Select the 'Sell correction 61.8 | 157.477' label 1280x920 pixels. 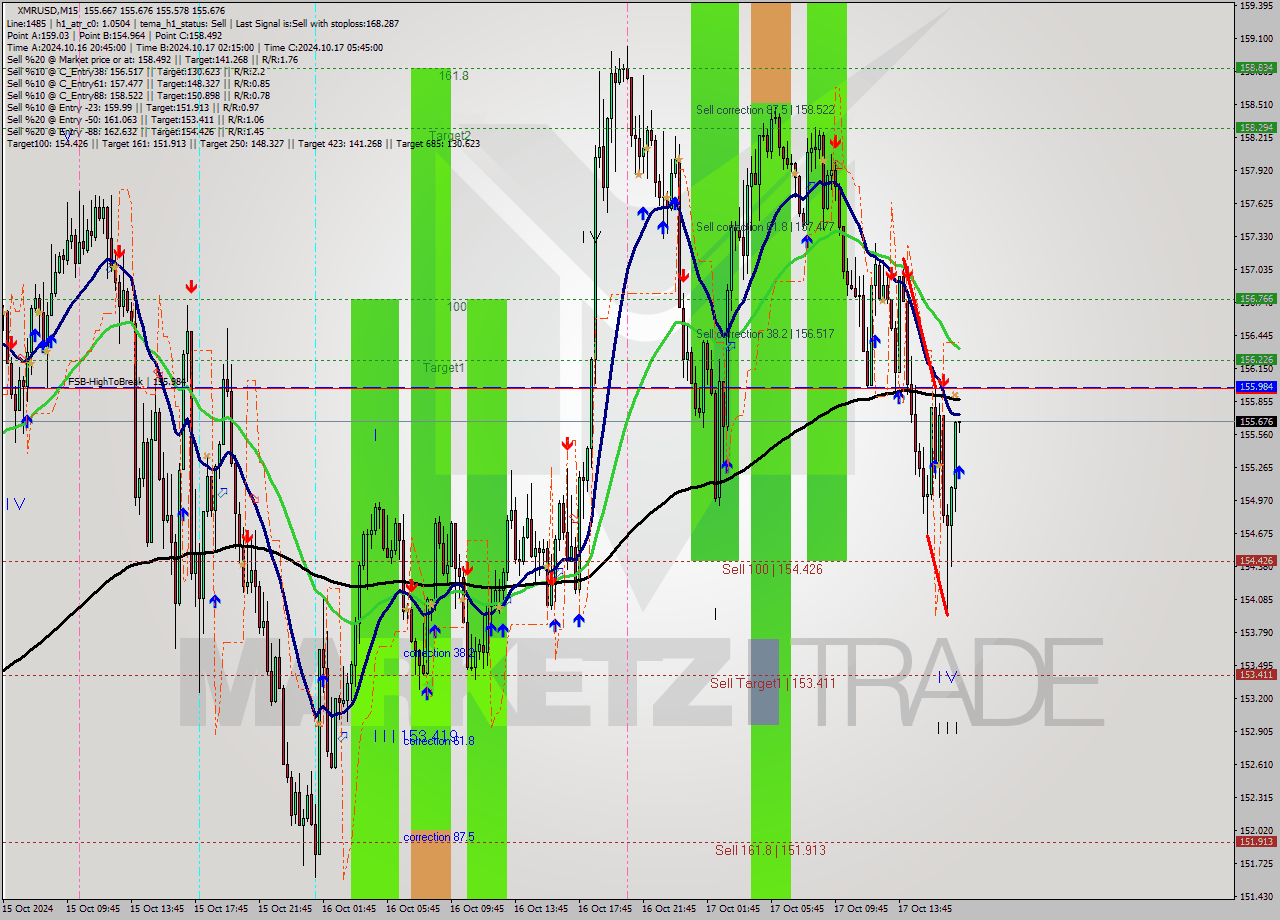(x=765, y=227)
